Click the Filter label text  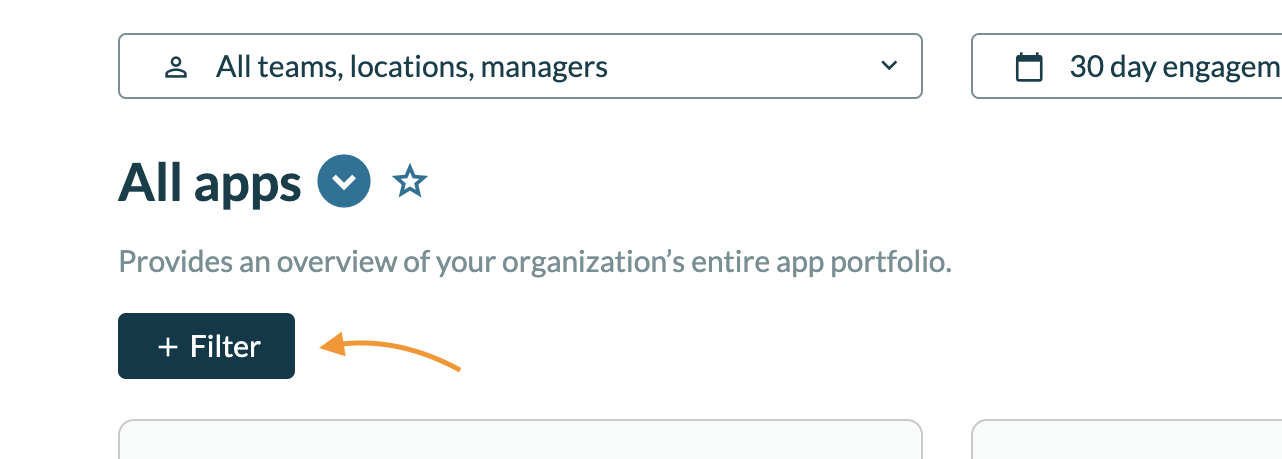coord(225,347)
